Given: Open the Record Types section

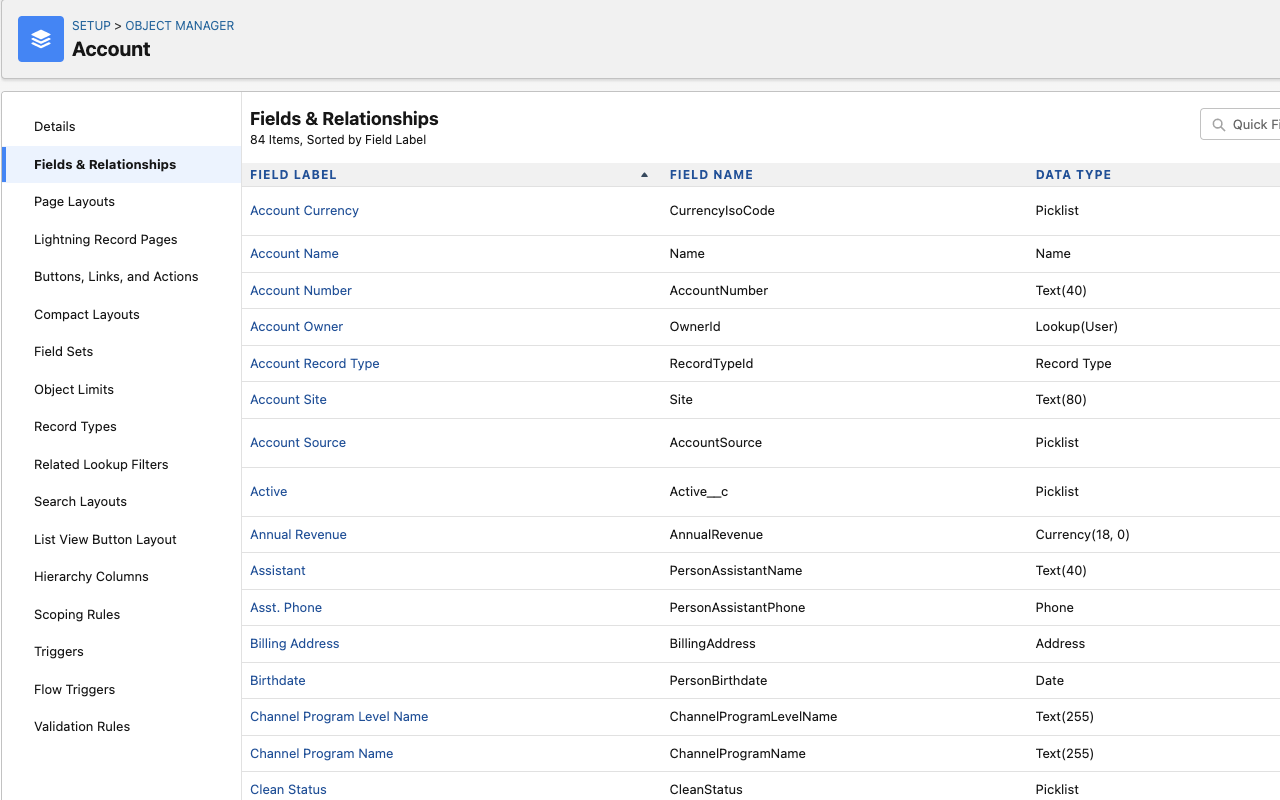Looking at the screenshot, I should coord(75,426).
